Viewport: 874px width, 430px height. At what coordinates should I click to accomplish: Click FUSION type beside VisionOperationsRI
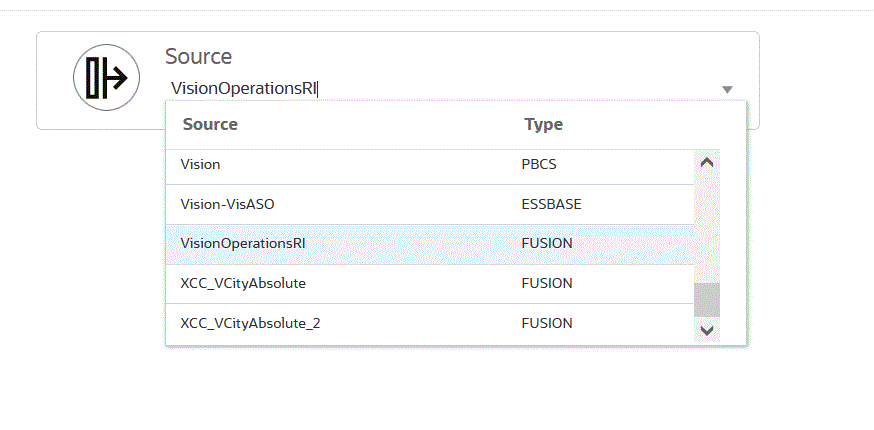pyautogui.click(x=547, y=244)
